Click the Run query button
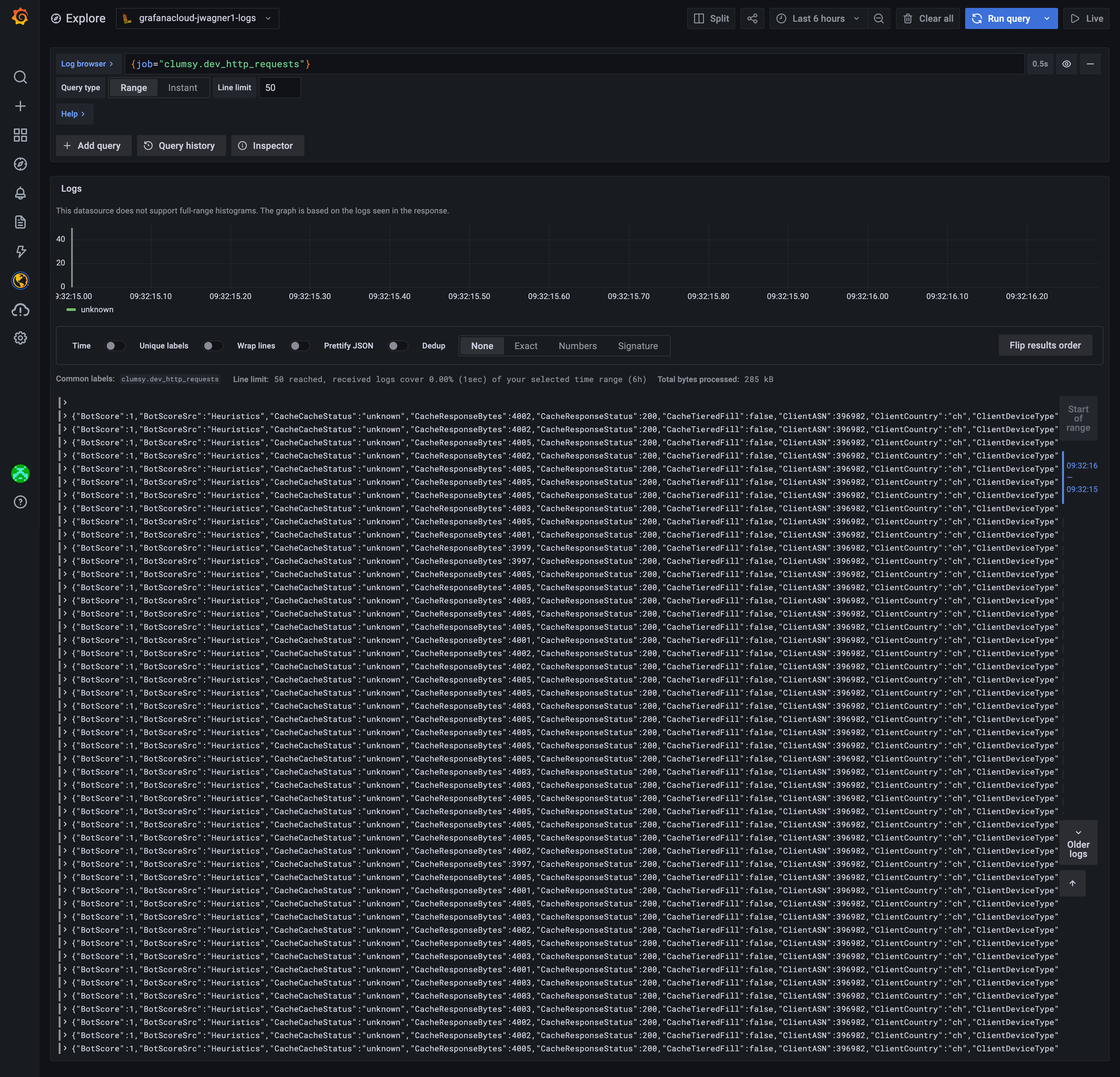 point(1004,18)
